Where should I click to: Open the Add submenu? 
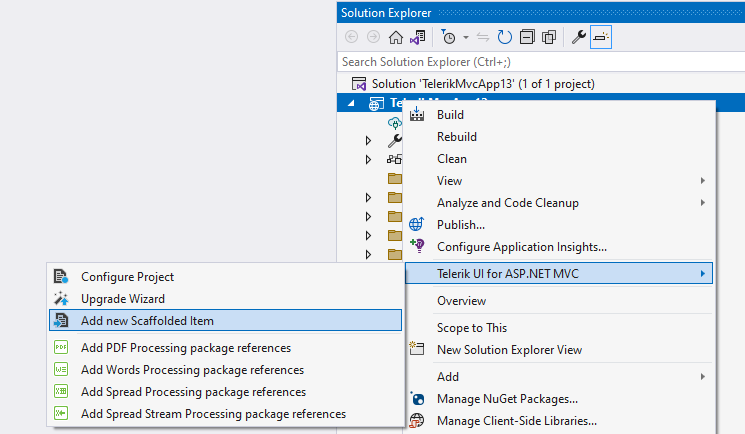(x=559, y=377)
